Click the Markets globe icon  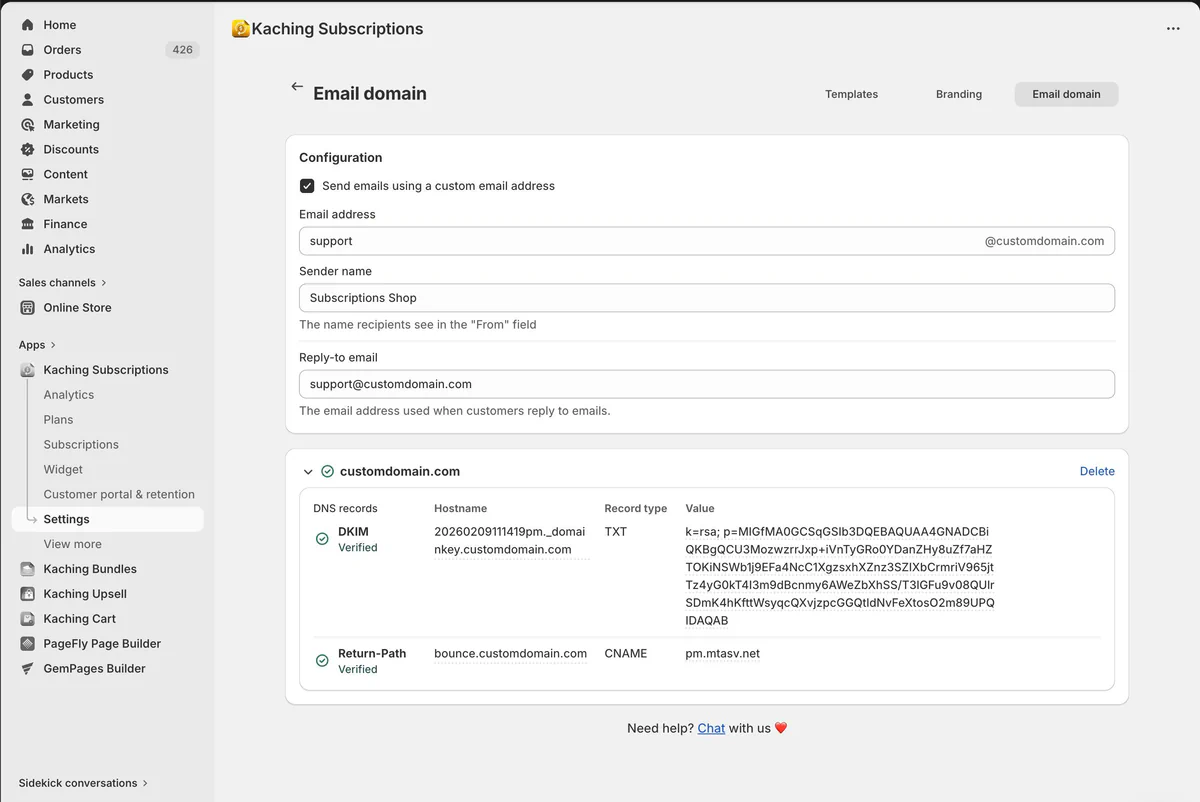coord(28,199)
